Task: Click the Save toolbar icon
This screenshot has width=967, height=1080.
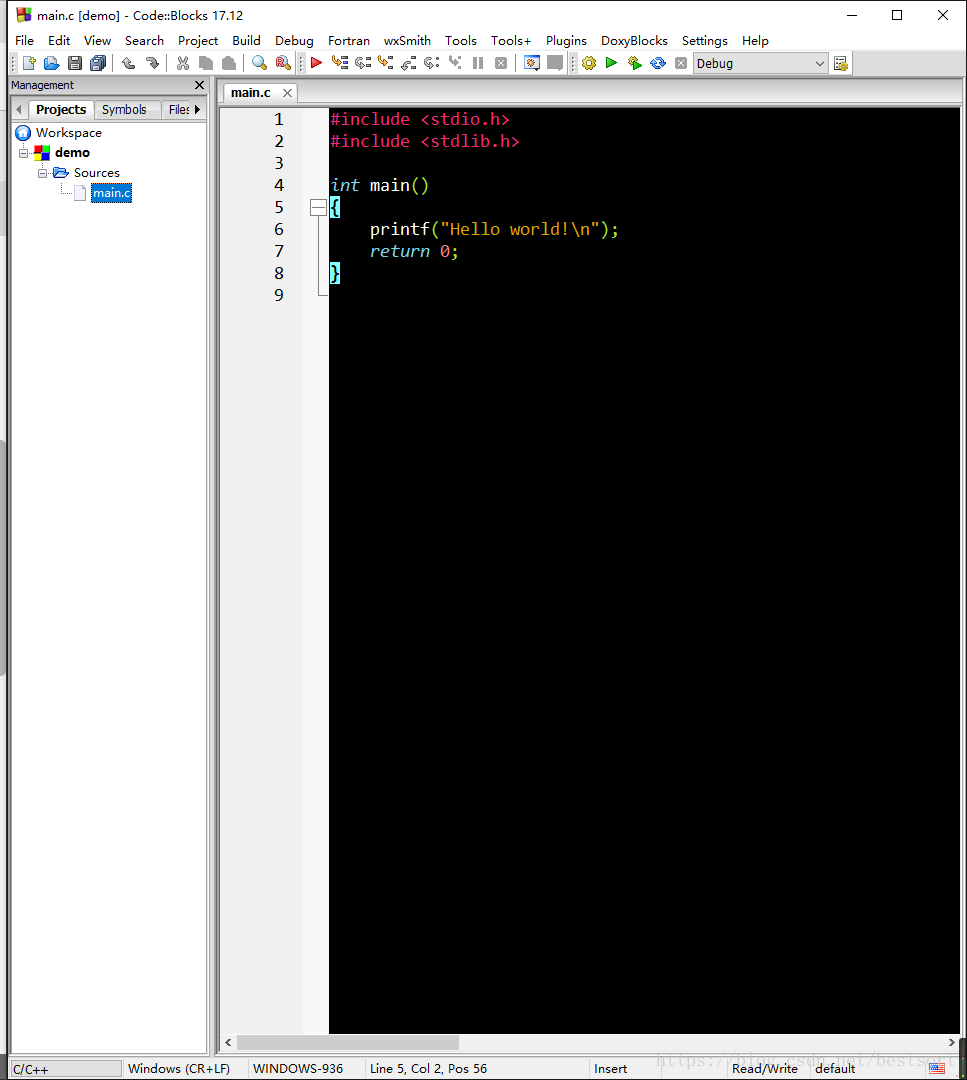Action: (75, 63)
